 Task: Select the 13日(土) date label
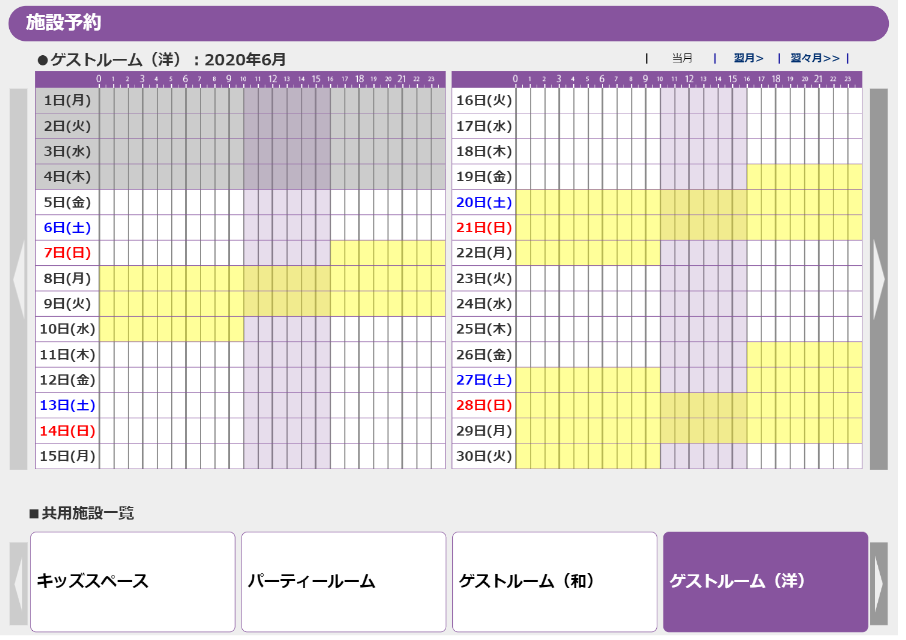[x=67, y=405]
